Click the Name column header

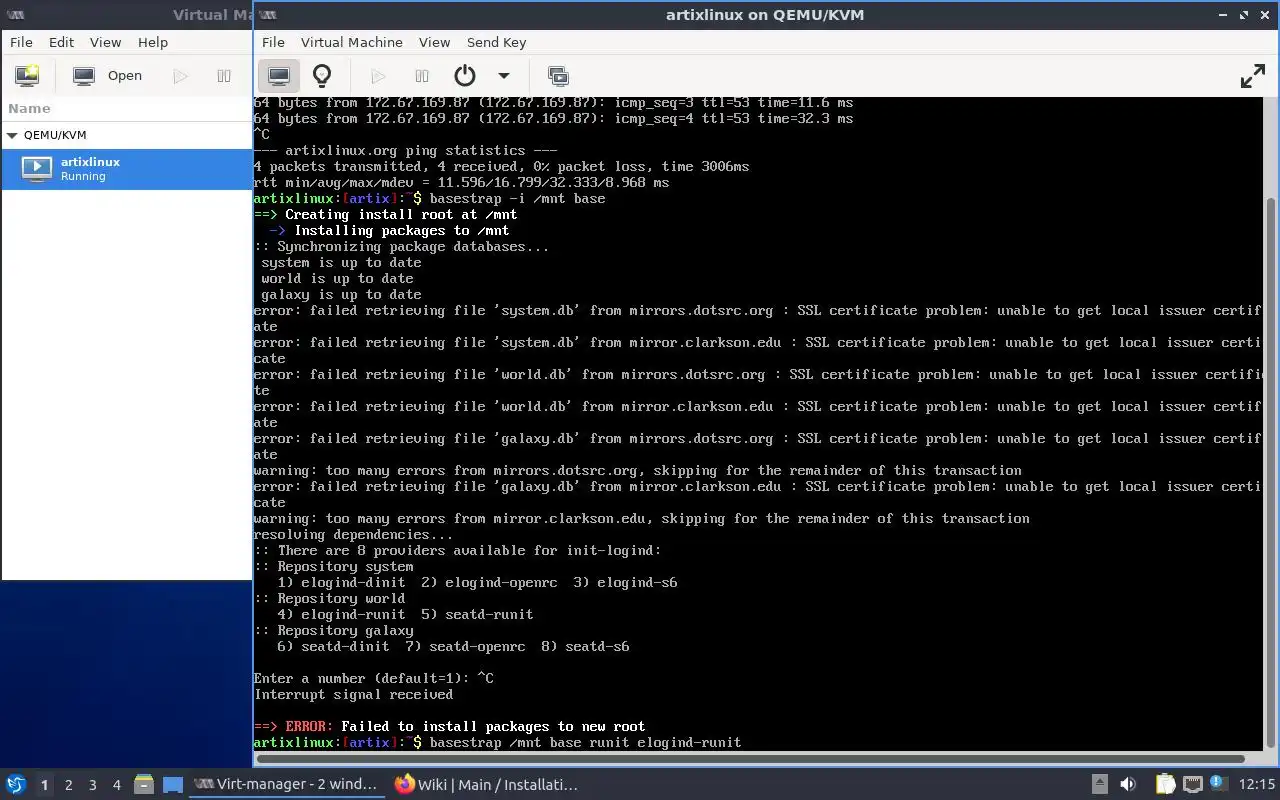click(126, 108)
